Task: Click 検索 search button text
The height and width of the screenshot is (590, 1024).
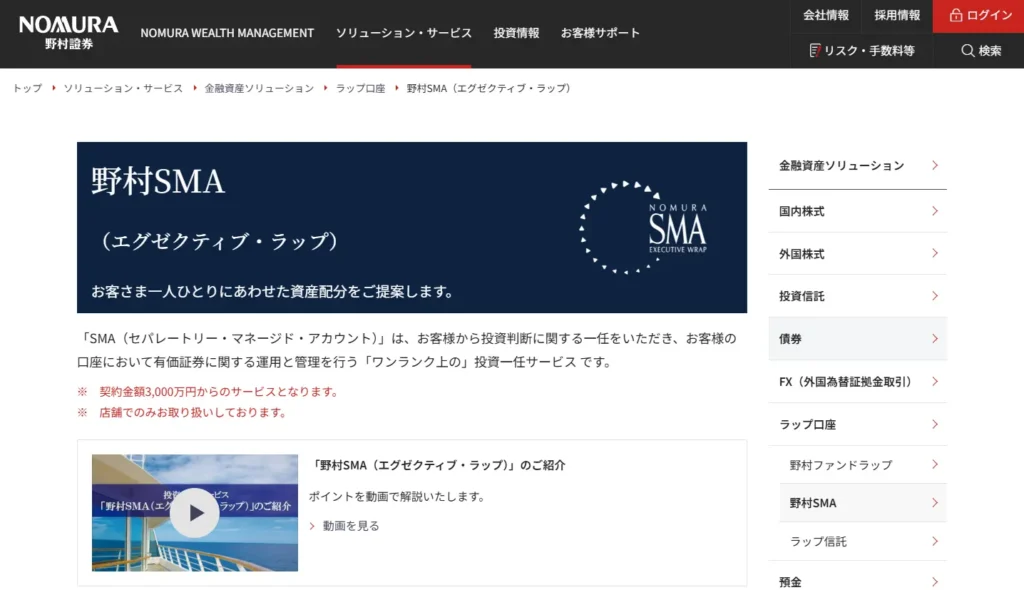Action: coord(989,50)
